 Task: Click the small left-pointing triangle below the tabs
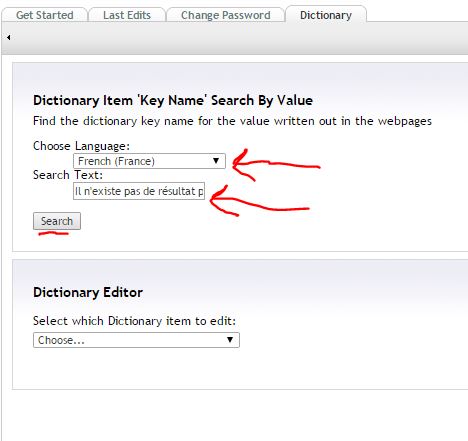click(8, 37)
